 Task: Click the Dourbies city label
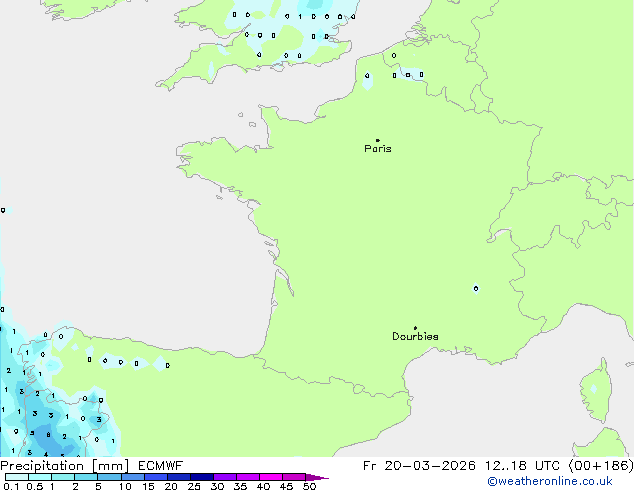[x=415, y=336]
